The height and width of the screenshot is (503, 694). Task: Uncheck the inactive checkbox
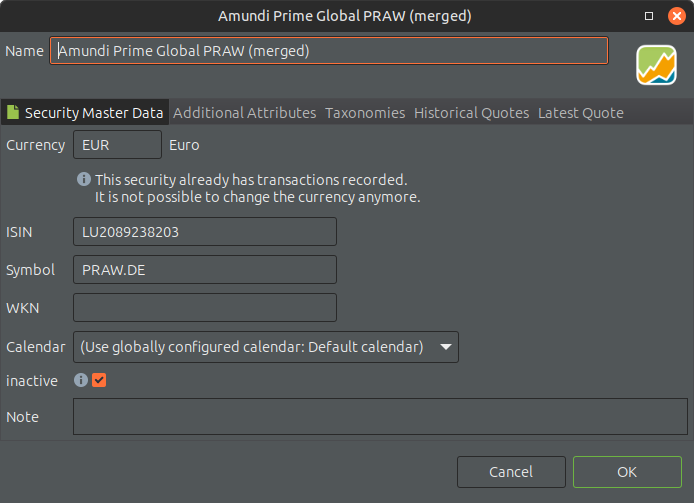tap(99, 381)
